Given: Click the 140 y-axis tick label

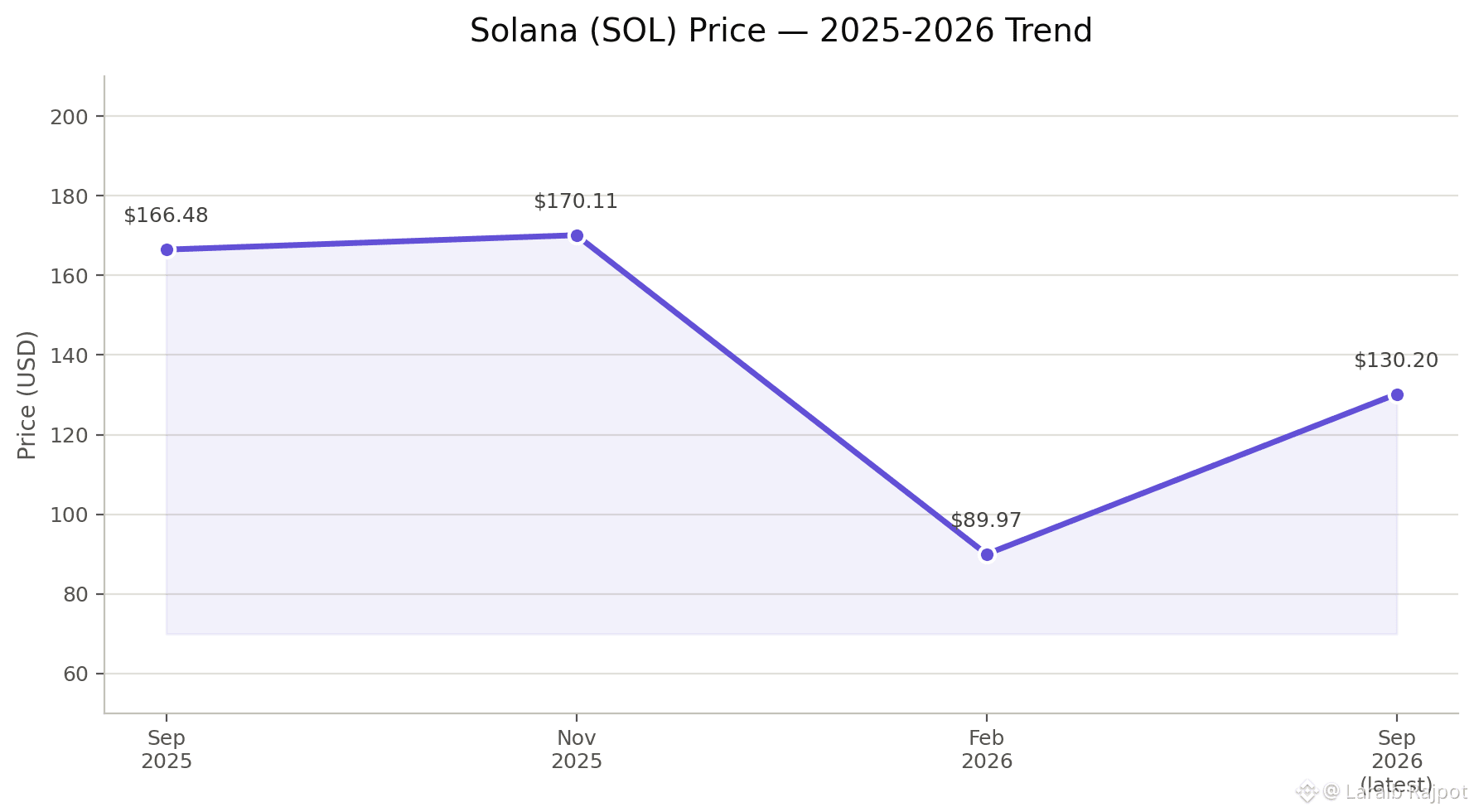Looking at the screenshot, I should pos(69,355).
